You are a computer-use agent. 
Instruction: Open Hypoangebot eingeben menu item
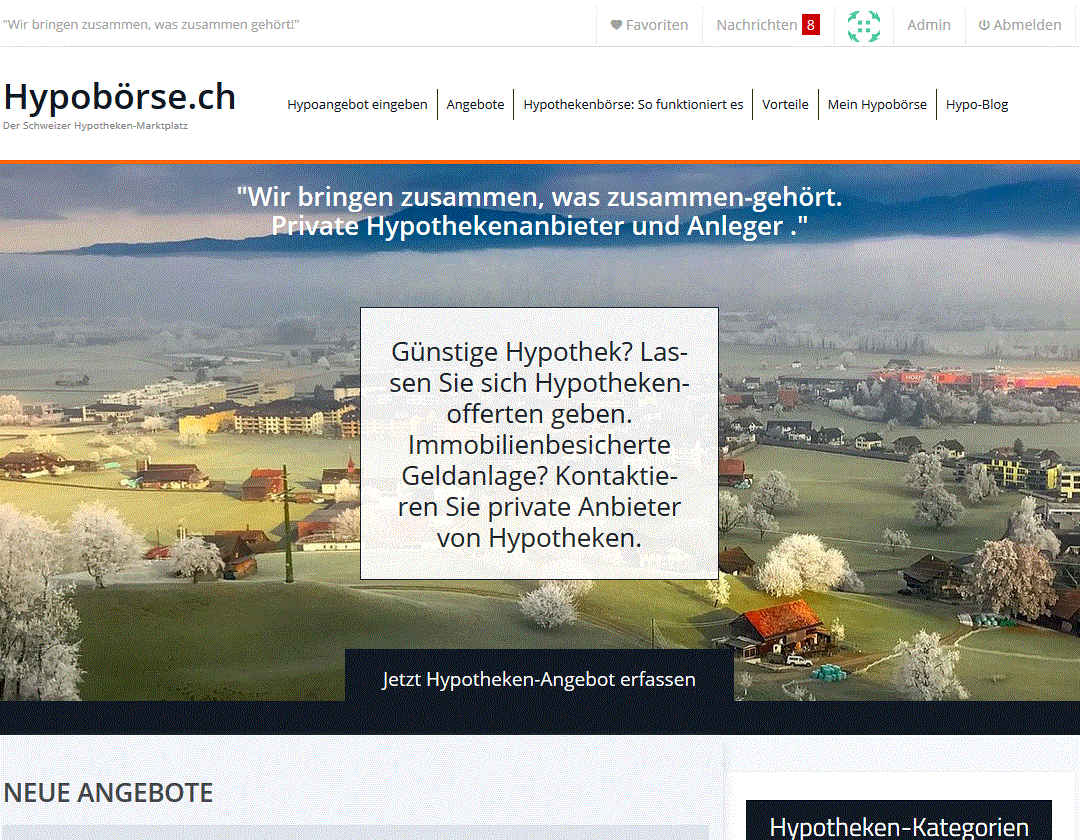pyautogui.click(x=357, y=105)
